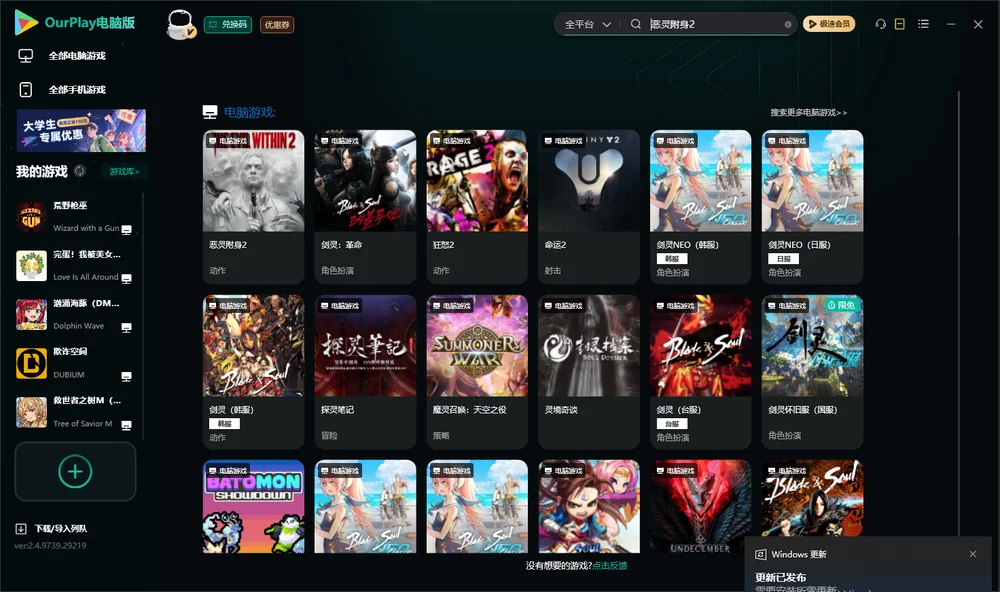Click the 日服 tag under 剑灵NEO (日服)
The width and height of the screenshot is (1000, 592).
(783, 258)
